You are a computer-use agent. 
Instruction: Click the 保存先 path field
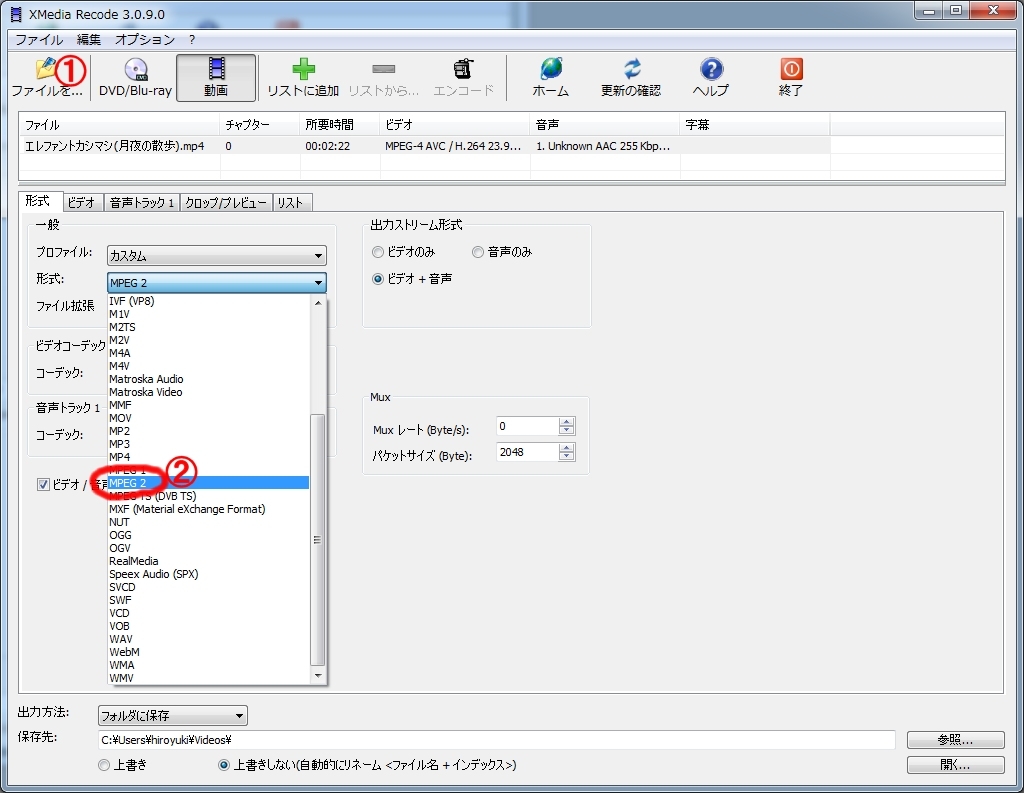(x=496, y=740)
